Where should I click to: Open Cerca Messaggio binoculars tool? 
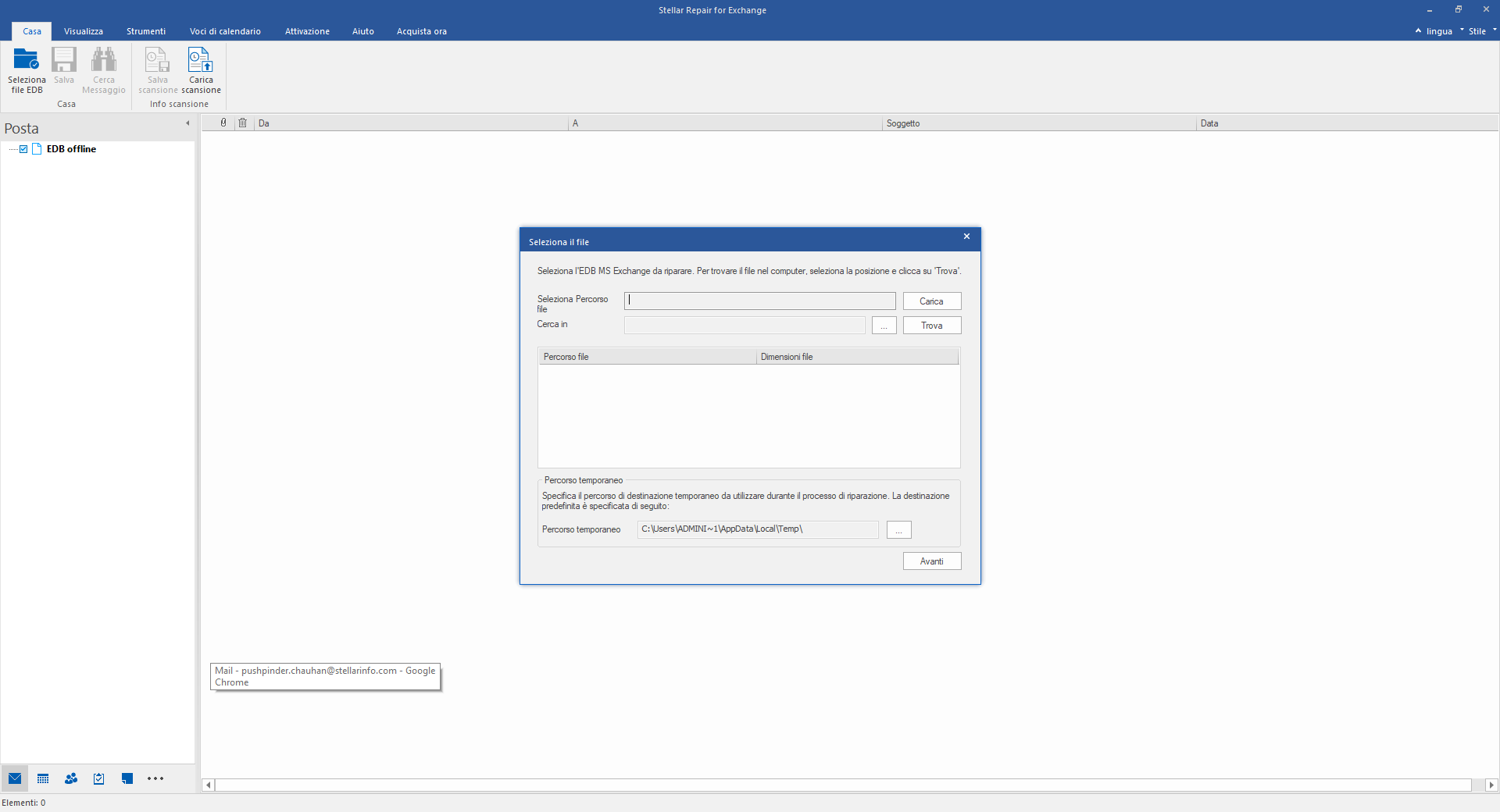104,59
